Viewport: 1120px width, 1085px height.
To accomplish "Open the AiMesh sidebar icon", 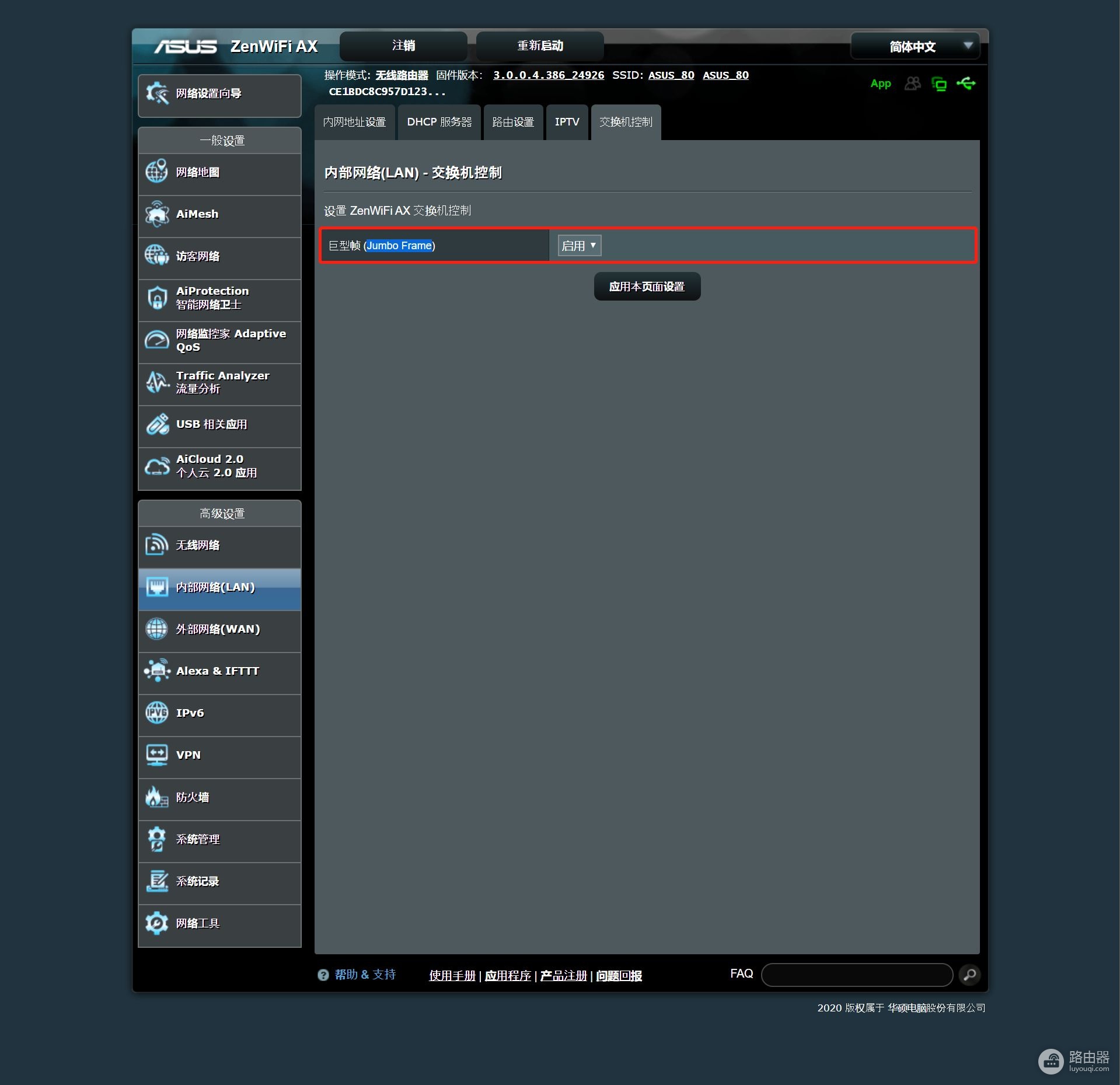I will [157, 214].
